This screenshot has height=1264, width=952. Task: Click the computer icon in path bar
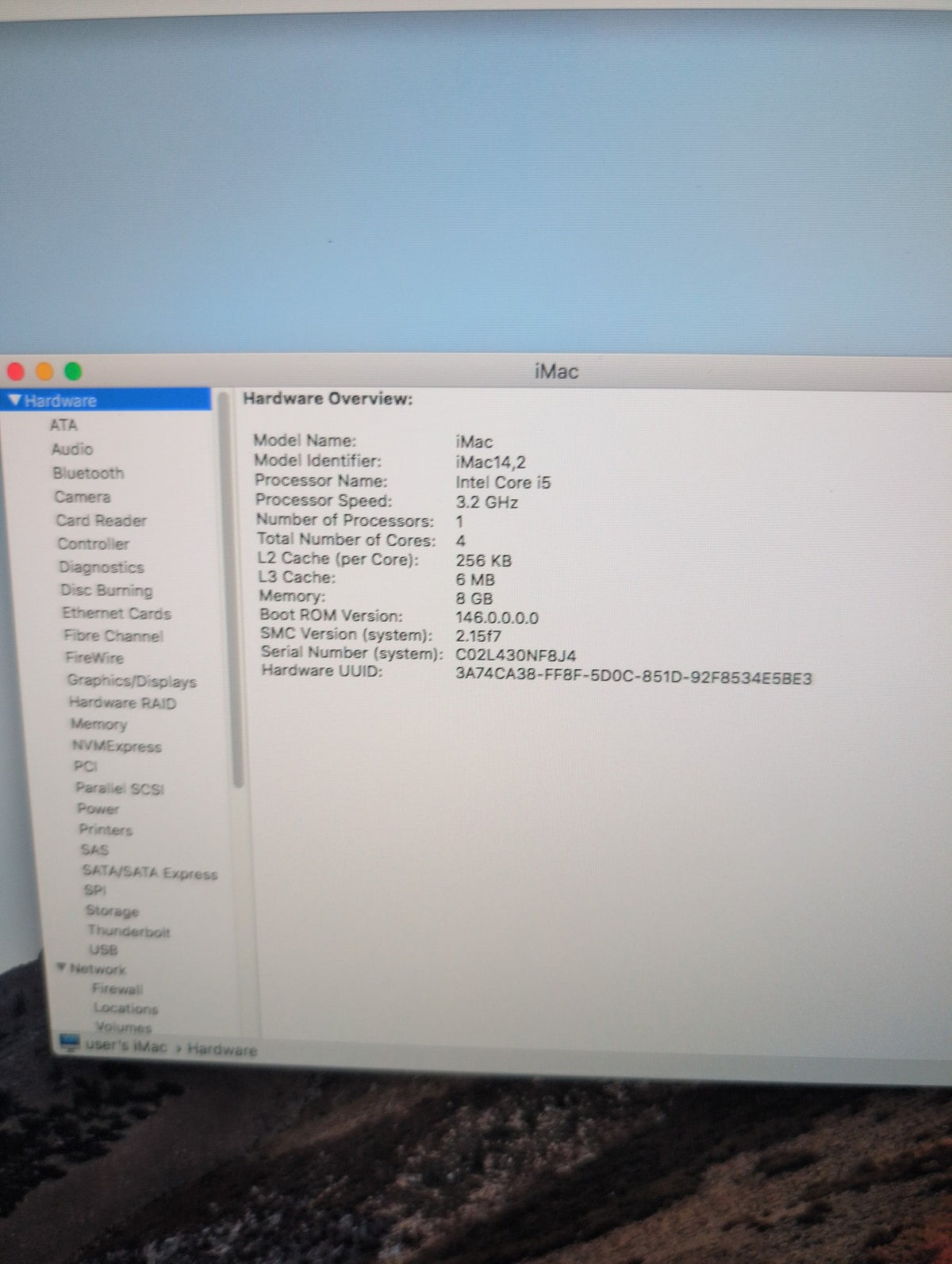point(70,1042)
